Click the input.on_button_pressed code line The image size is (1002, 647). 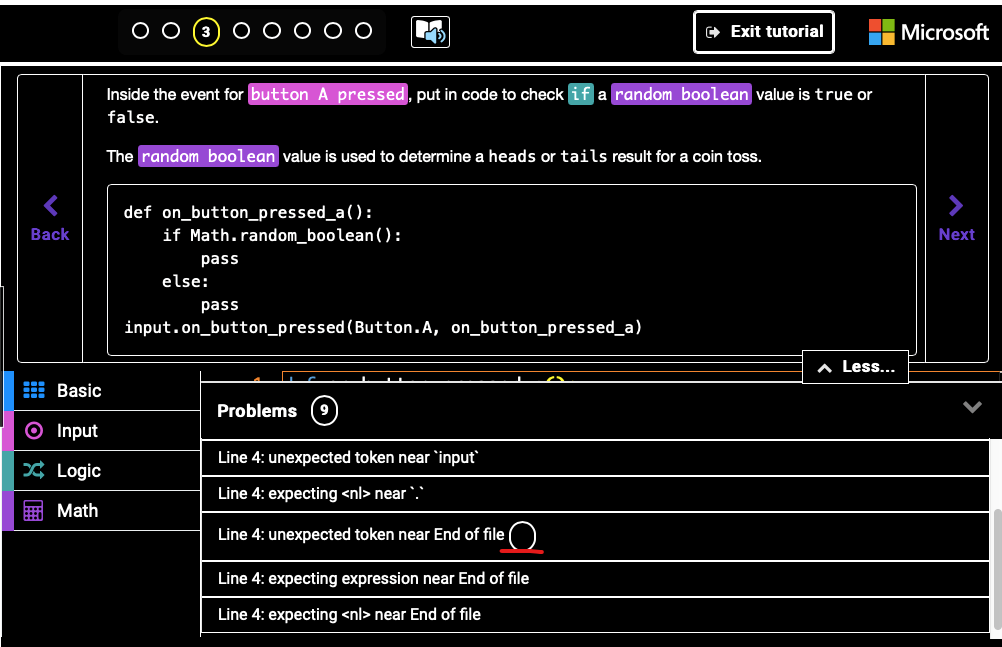tap(383, 327)
